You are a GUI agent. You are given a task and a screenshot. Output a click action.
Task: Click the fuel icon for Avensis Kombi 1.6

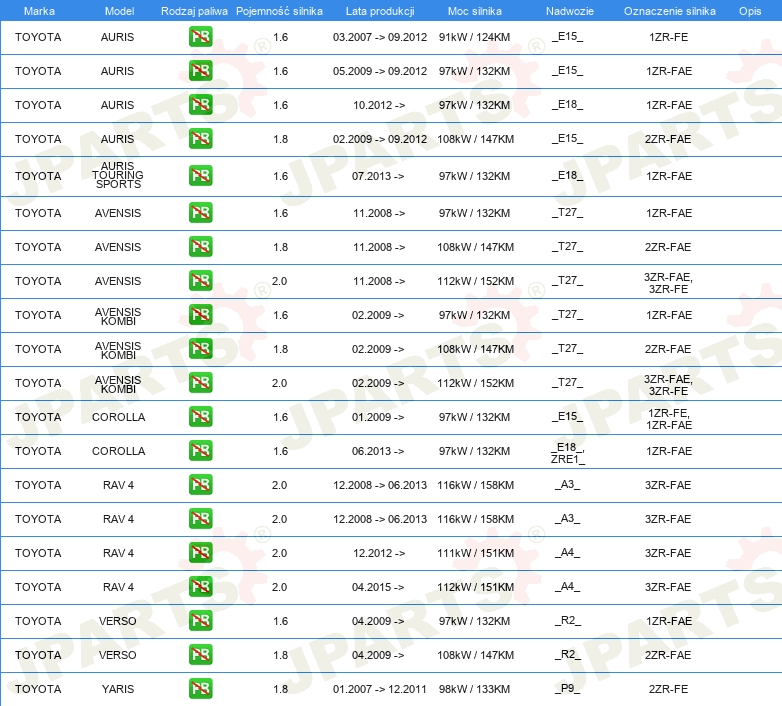[x=200, y=315]
